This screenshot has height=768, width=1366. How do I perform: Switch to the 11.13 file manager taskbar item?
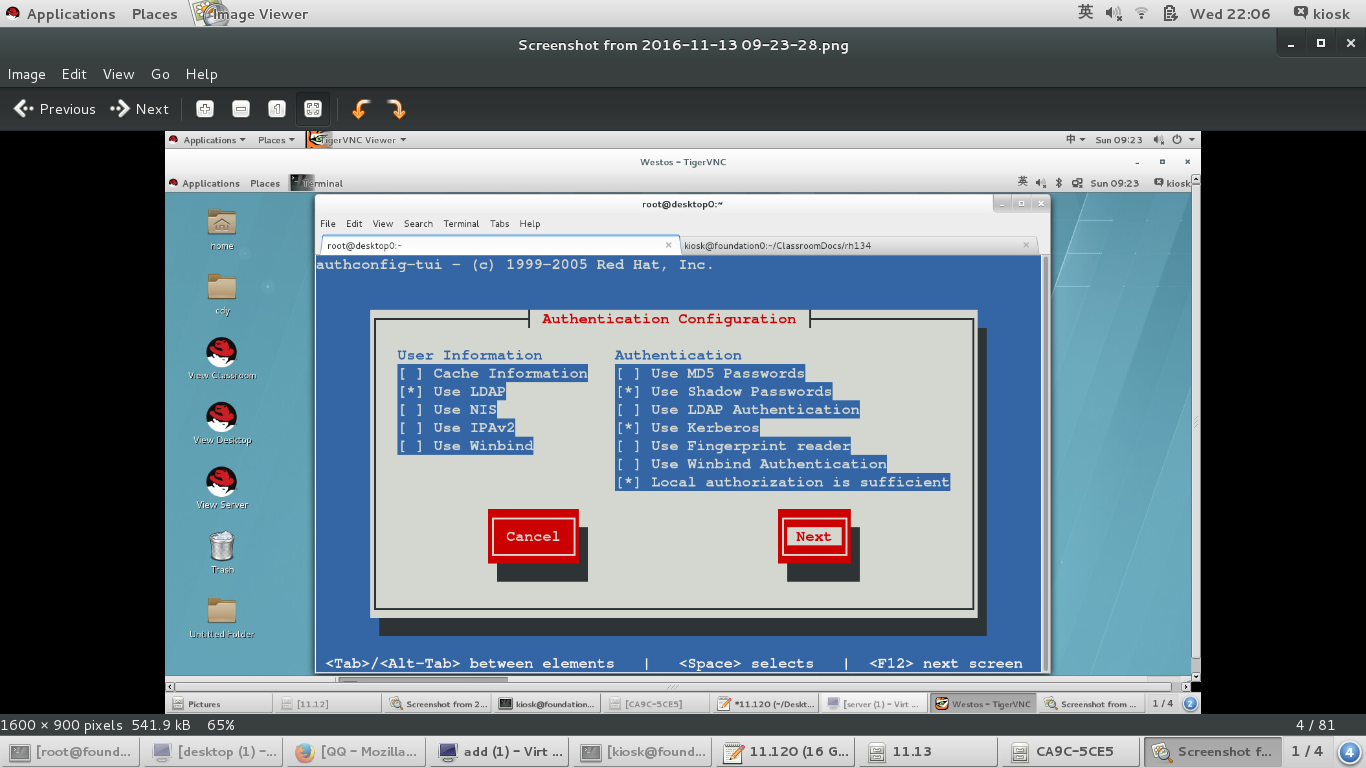point(928,751)
